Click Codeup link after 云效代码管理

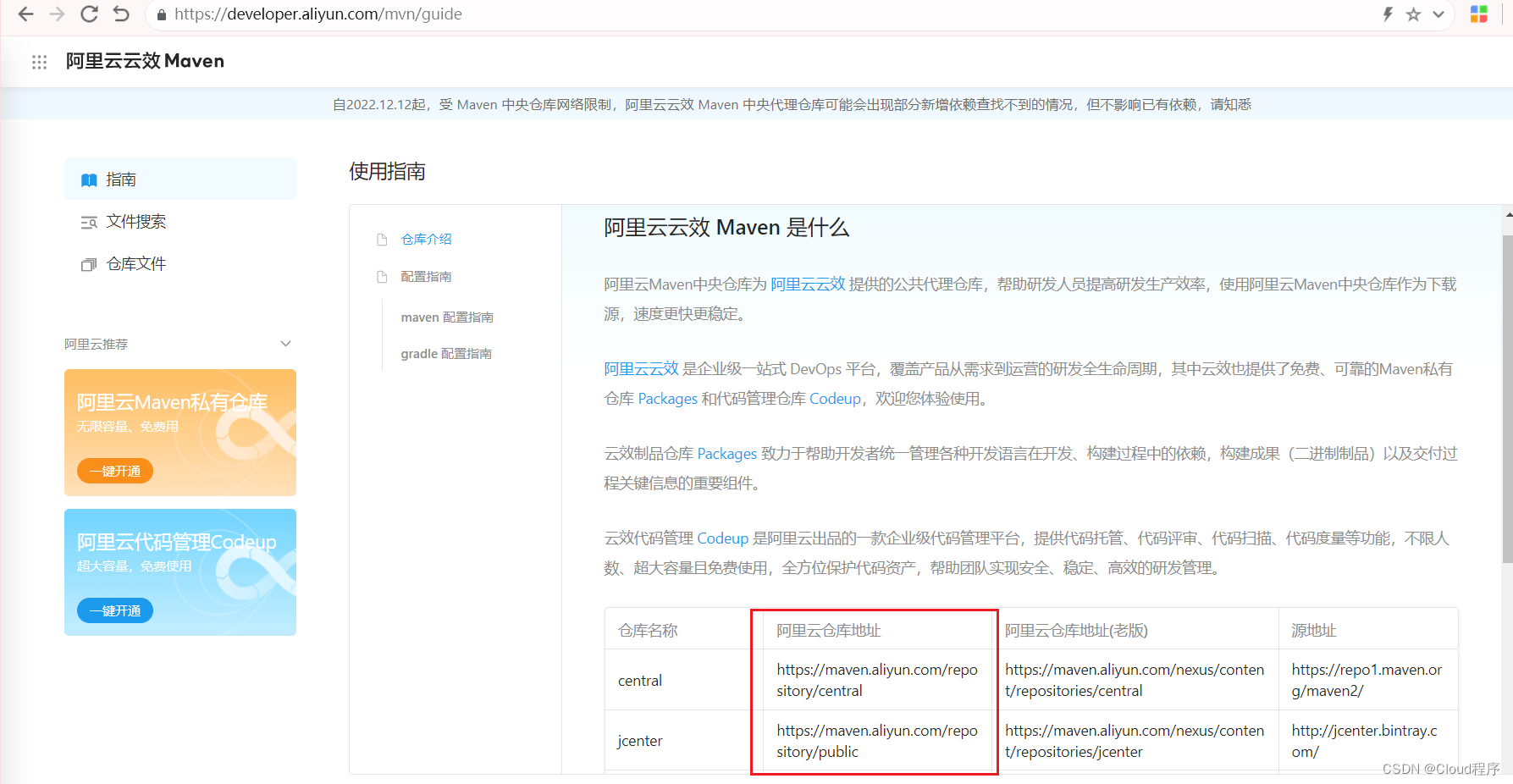pyautogui.click(x=722, y=538)
